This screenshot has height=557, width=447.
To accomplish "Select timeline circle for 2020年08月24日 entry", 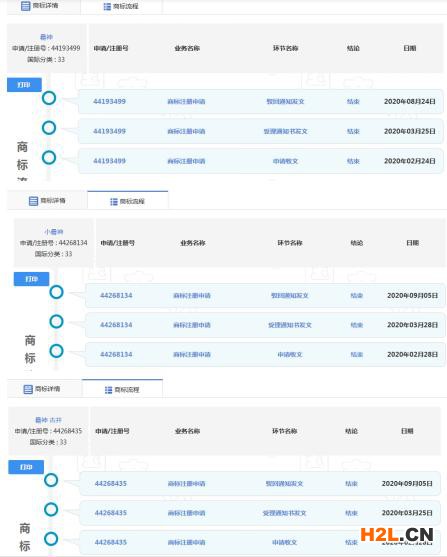I will click(x=49, y=98).
